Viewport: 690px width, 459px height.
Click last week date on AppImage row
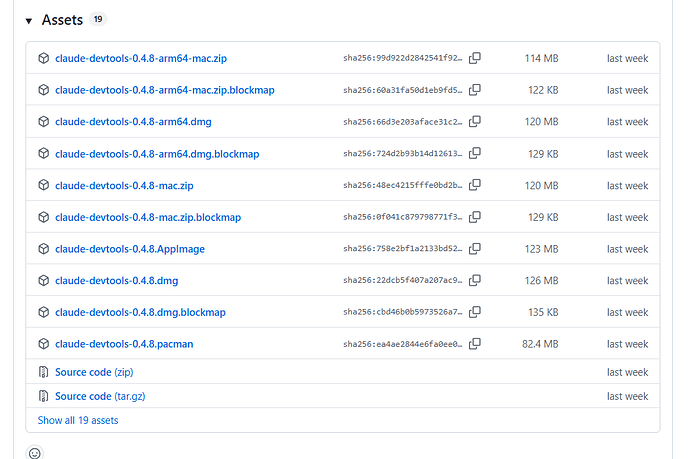(x=628, y=249)
